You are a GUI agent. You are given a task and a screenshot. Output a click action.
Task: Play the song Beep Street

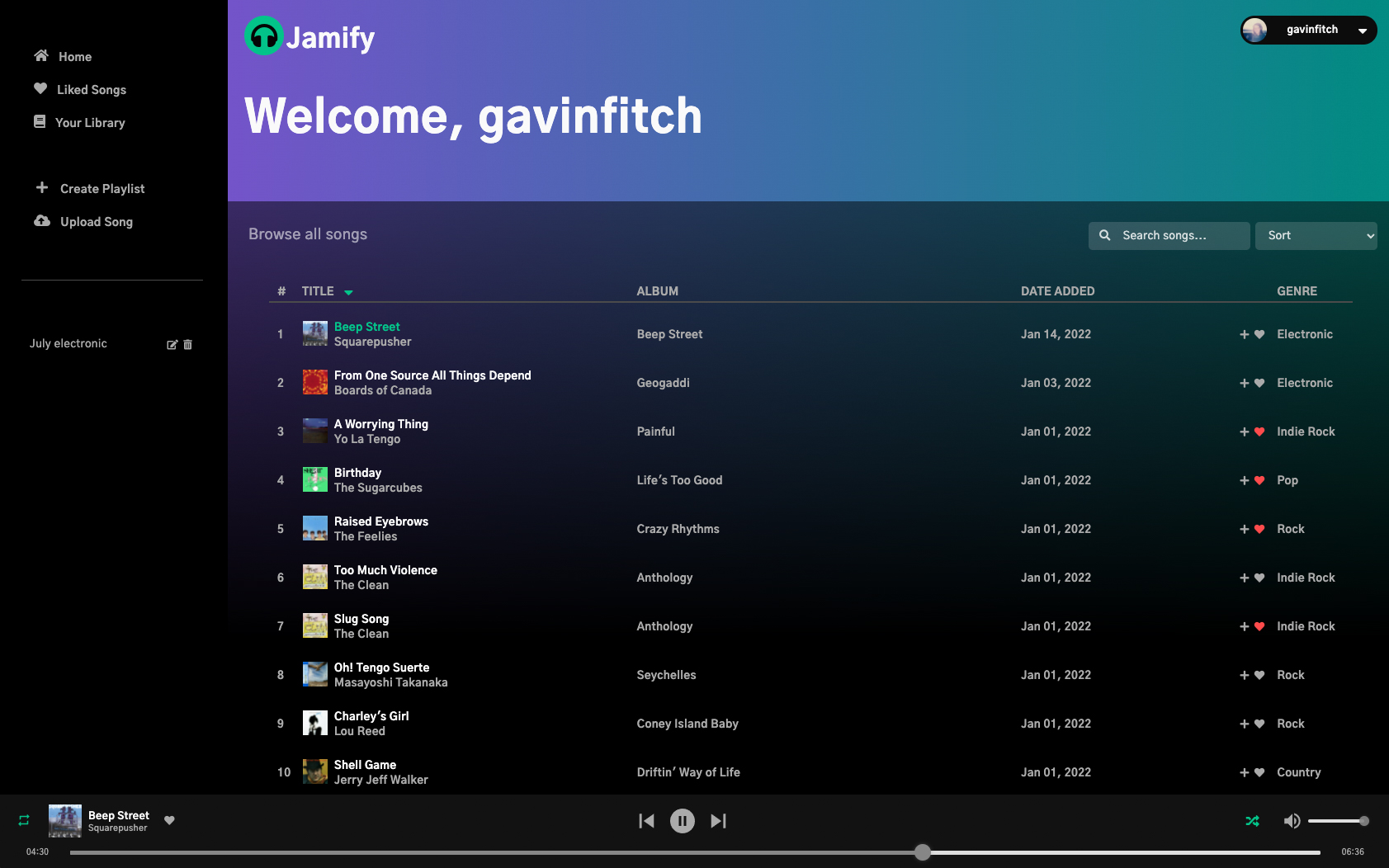pos(366,327)
